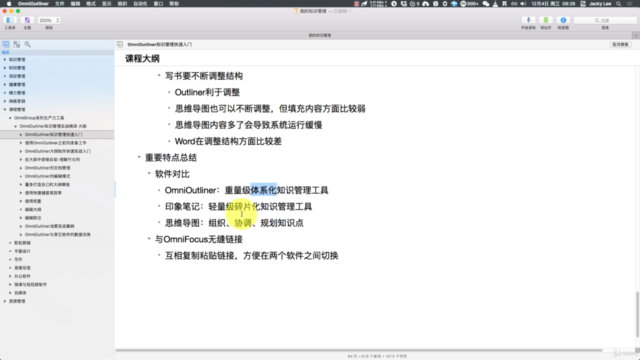
Task: Expand 使用OmniOutliner之前的准备工作 in sidebar
Action: click(21, 143)
